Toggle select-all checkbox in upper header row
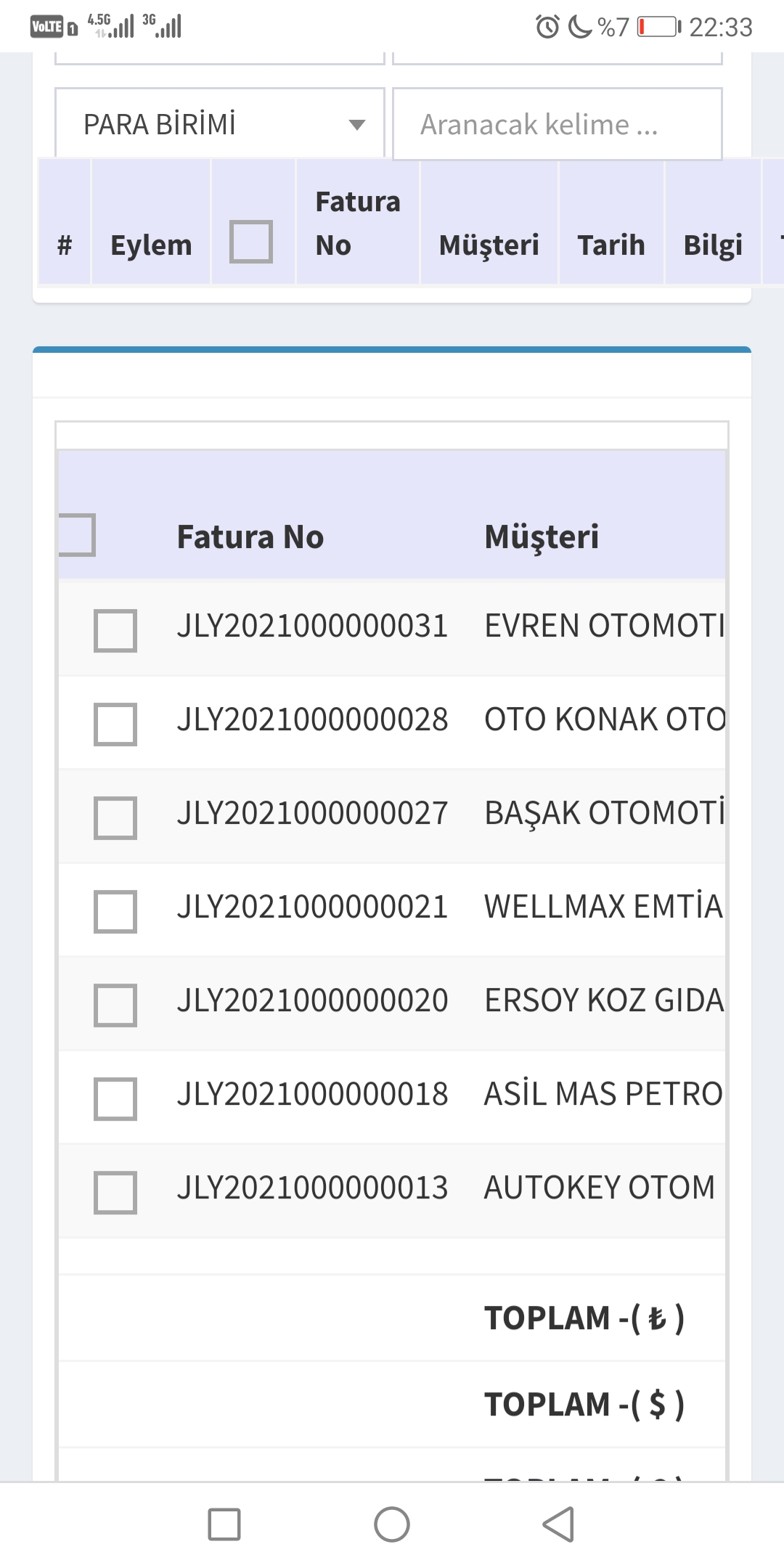 pos(251,242)
